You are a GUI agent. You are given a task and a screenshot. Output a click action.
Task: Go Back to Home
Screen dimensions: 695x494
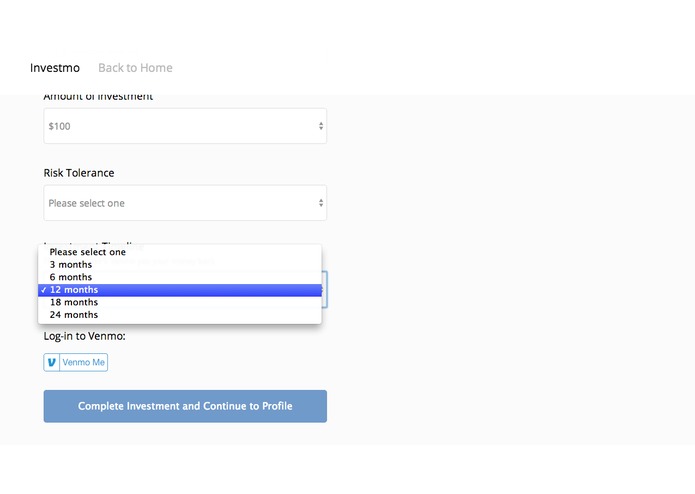coord(135,68)
